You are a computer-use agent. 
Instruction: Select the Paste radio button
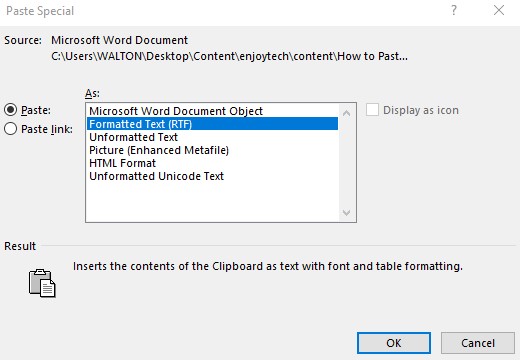[11, 110]
